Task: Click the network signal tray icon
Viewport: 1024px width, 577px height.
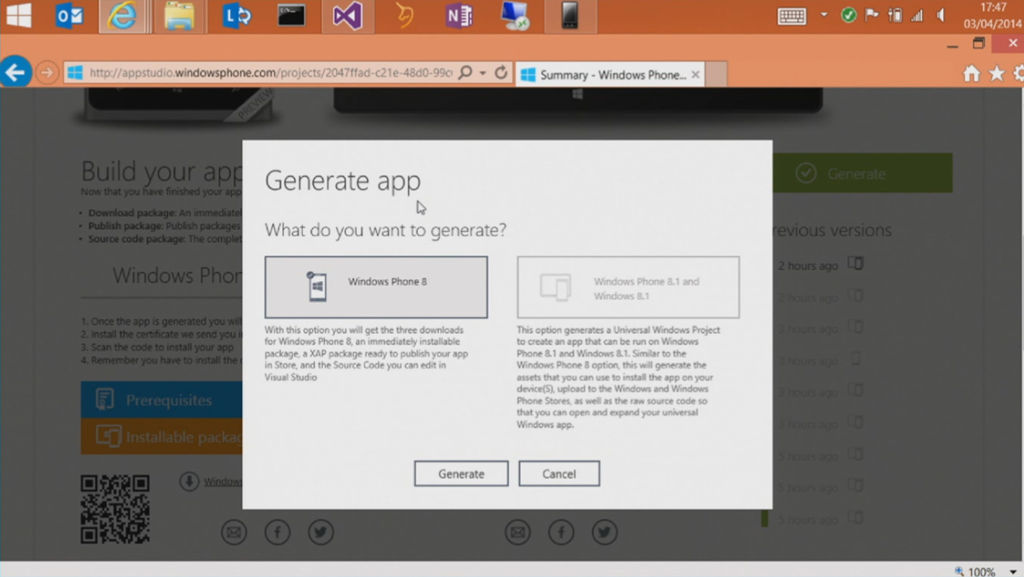Action: click(x=918, y=15)
